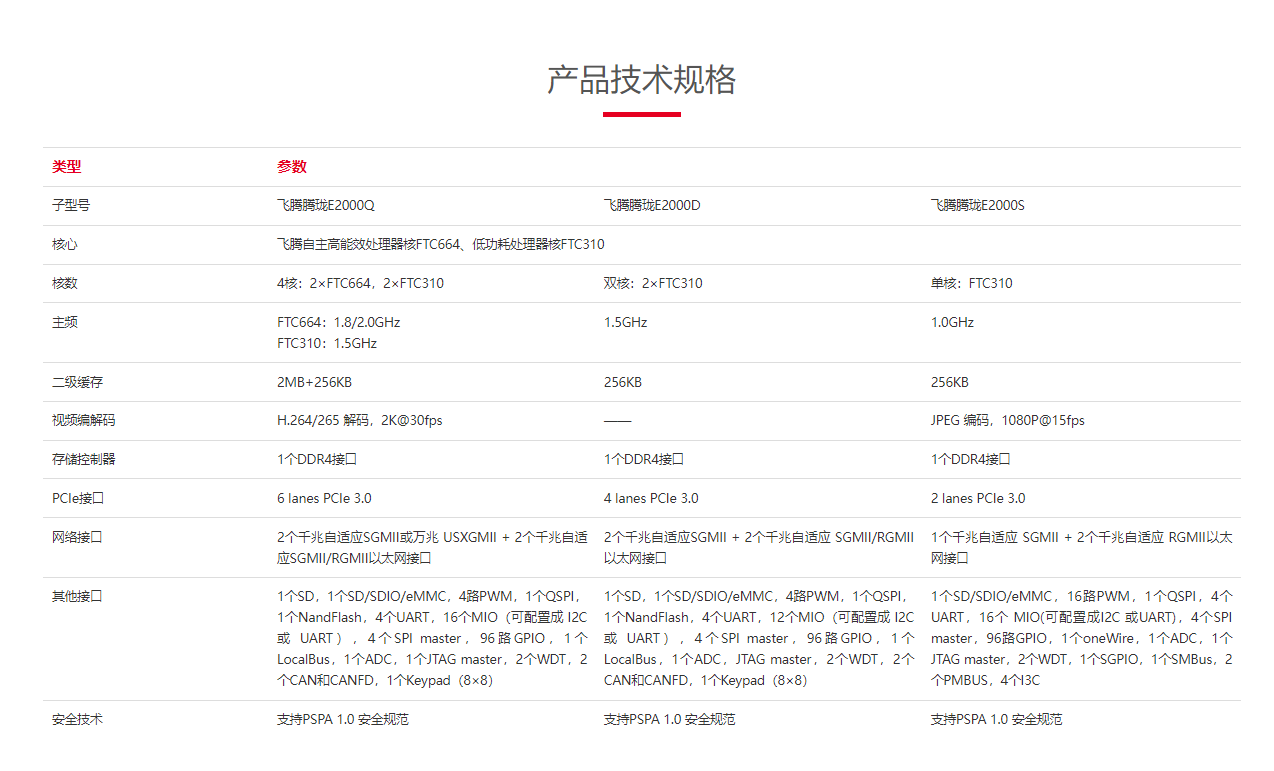Click 支持PSPA 1.0 安全规范 in the E2000S column
The image size is (1274, 771).
tap(997, 720)
